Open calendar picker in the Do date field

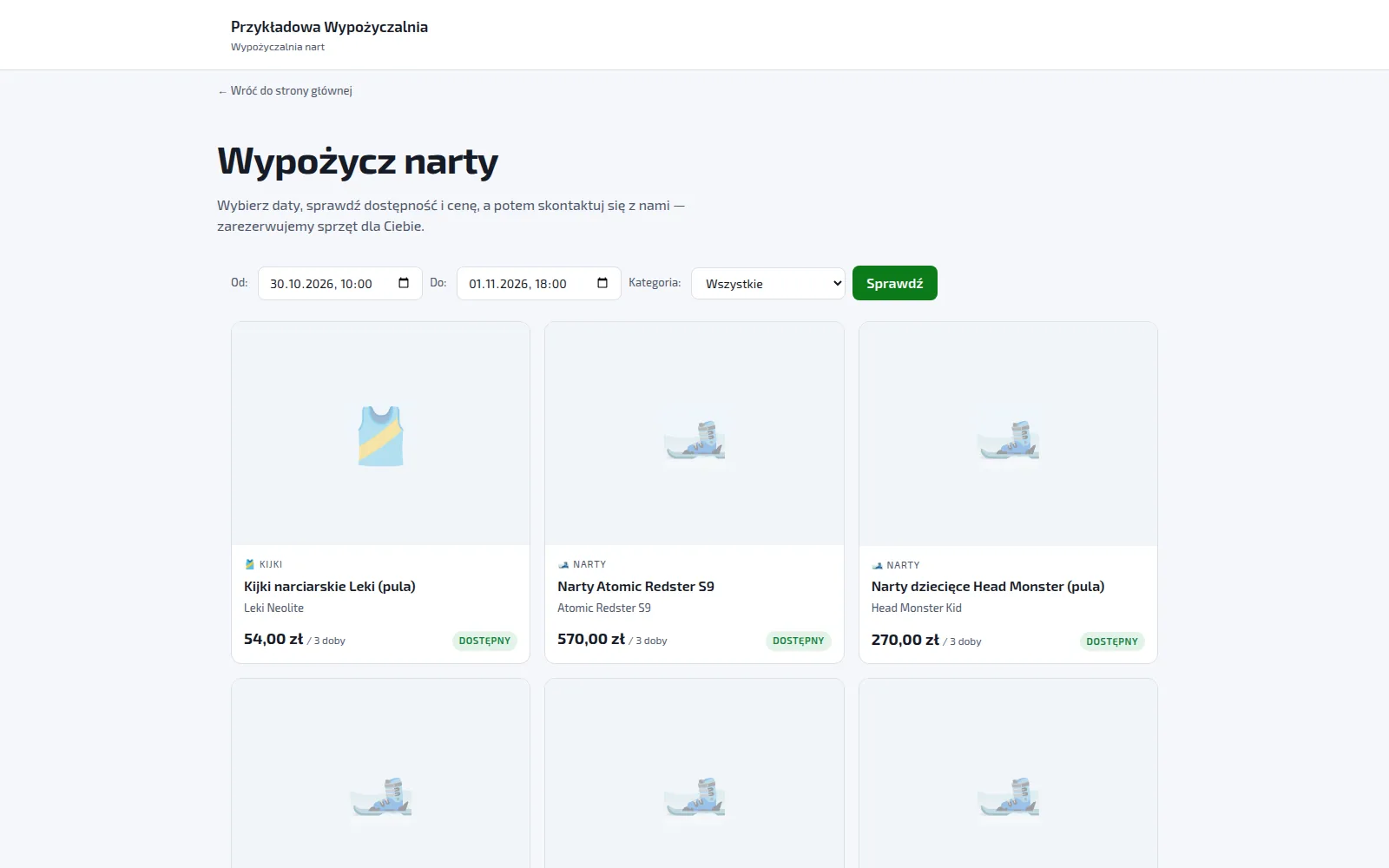pos(602,283)
